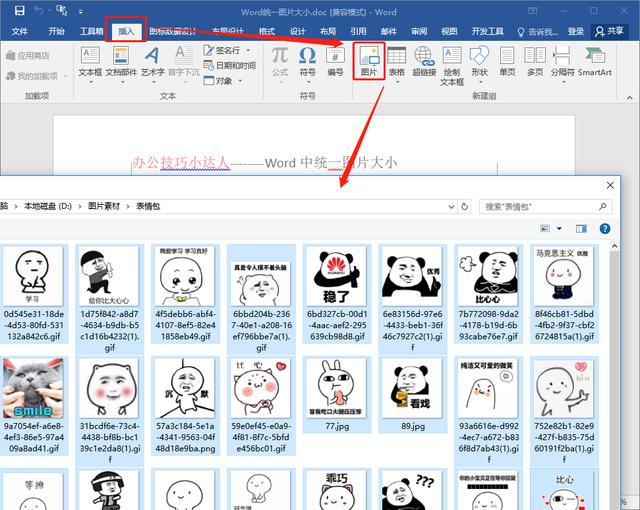Click the 共享 share button

609,31
